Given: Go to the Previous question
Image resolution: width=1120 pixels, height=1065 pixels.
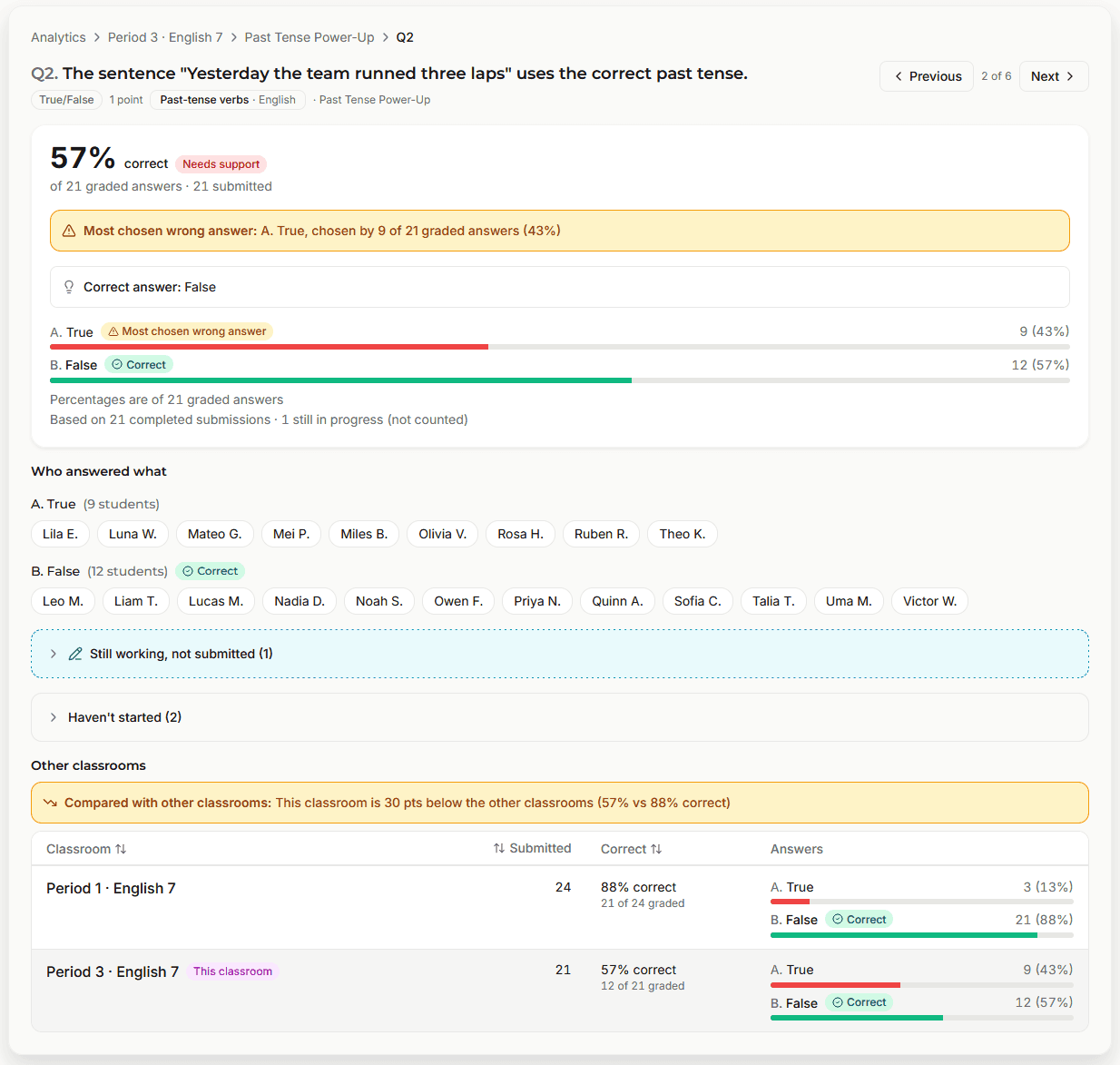Looking at the screenshot, I should pyautogui.click(x=926, y=76).
